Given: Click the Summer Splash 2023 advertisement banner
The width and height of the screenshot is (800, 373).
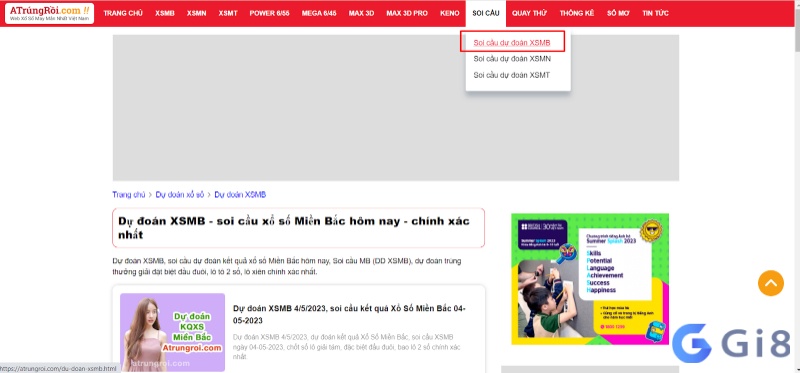Looking at the screenshot, I should (x=590, y=279).
